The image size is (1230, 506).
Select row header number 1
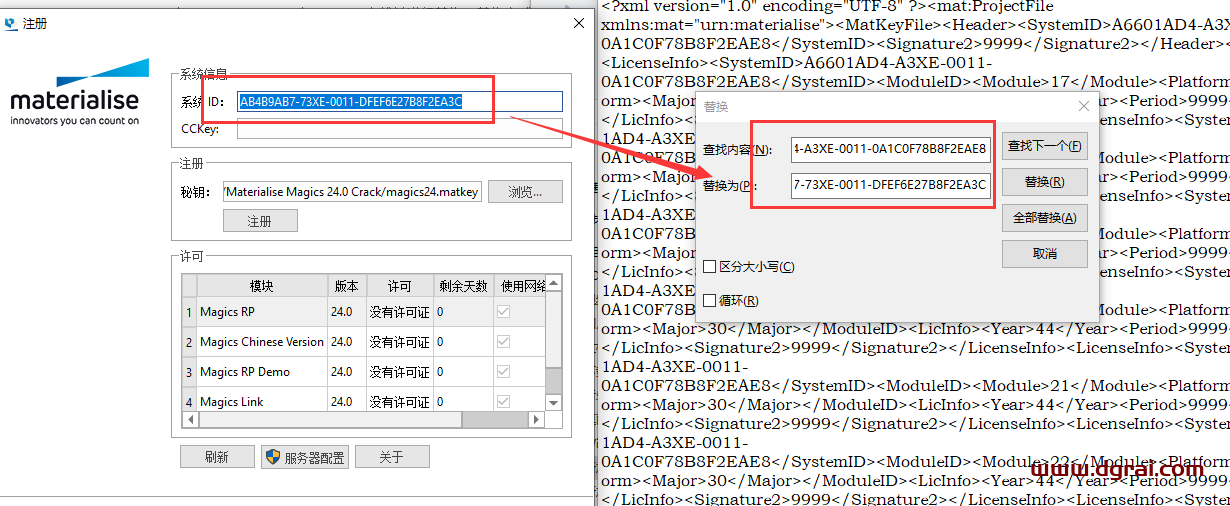188,312
